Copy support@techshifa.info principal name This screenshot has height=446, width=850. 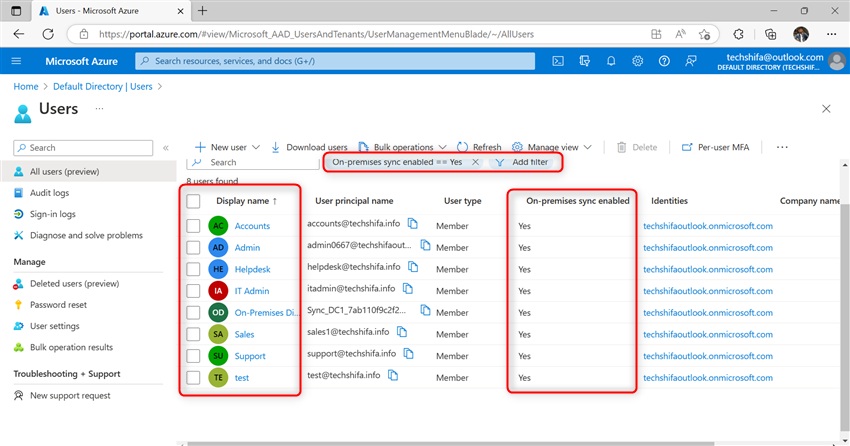click(409, 353)
